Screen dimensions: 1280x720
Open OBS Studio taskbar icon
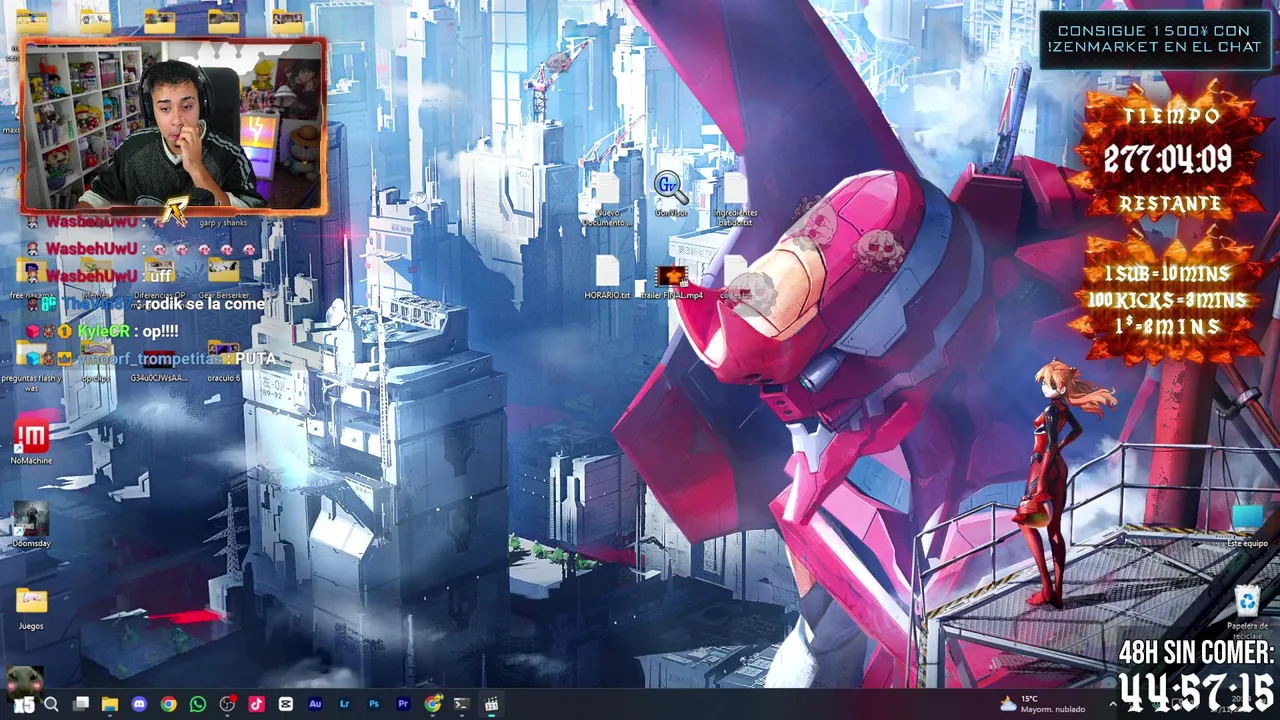pyautogui.click(x=227, y=704)
